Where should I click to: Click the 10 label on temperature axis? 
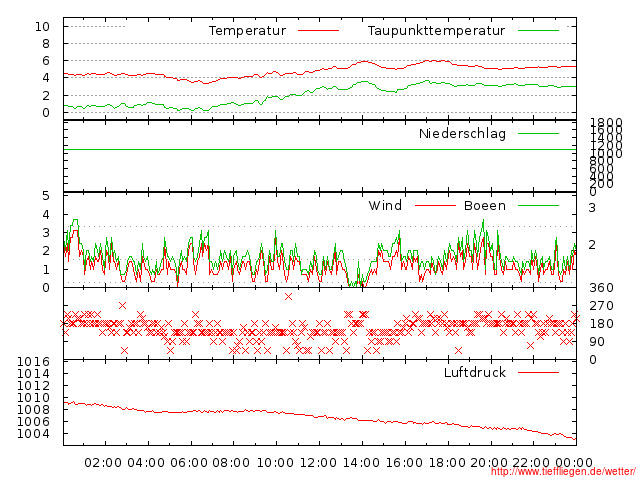[x=42, y=27]
